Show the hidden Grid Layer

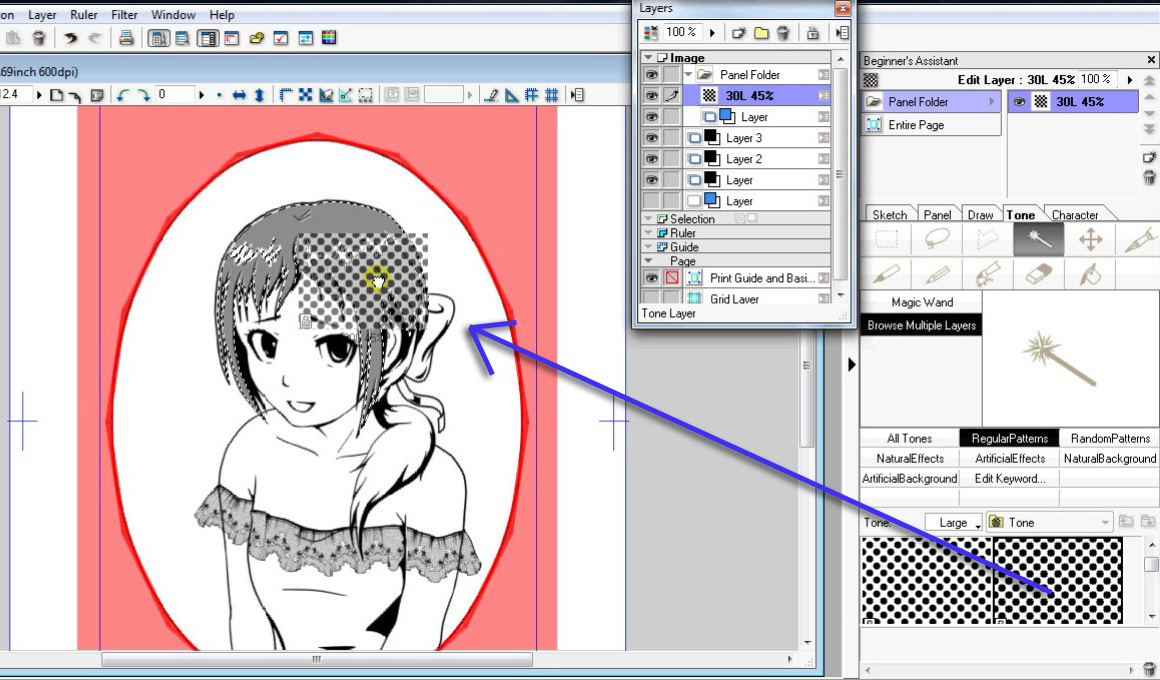(651, 298)
